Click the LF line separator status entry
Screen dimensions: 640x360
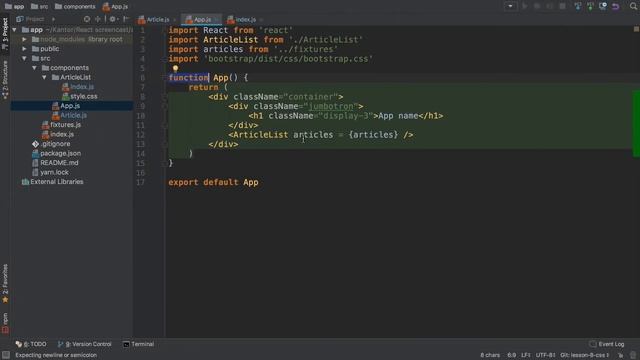526,355
